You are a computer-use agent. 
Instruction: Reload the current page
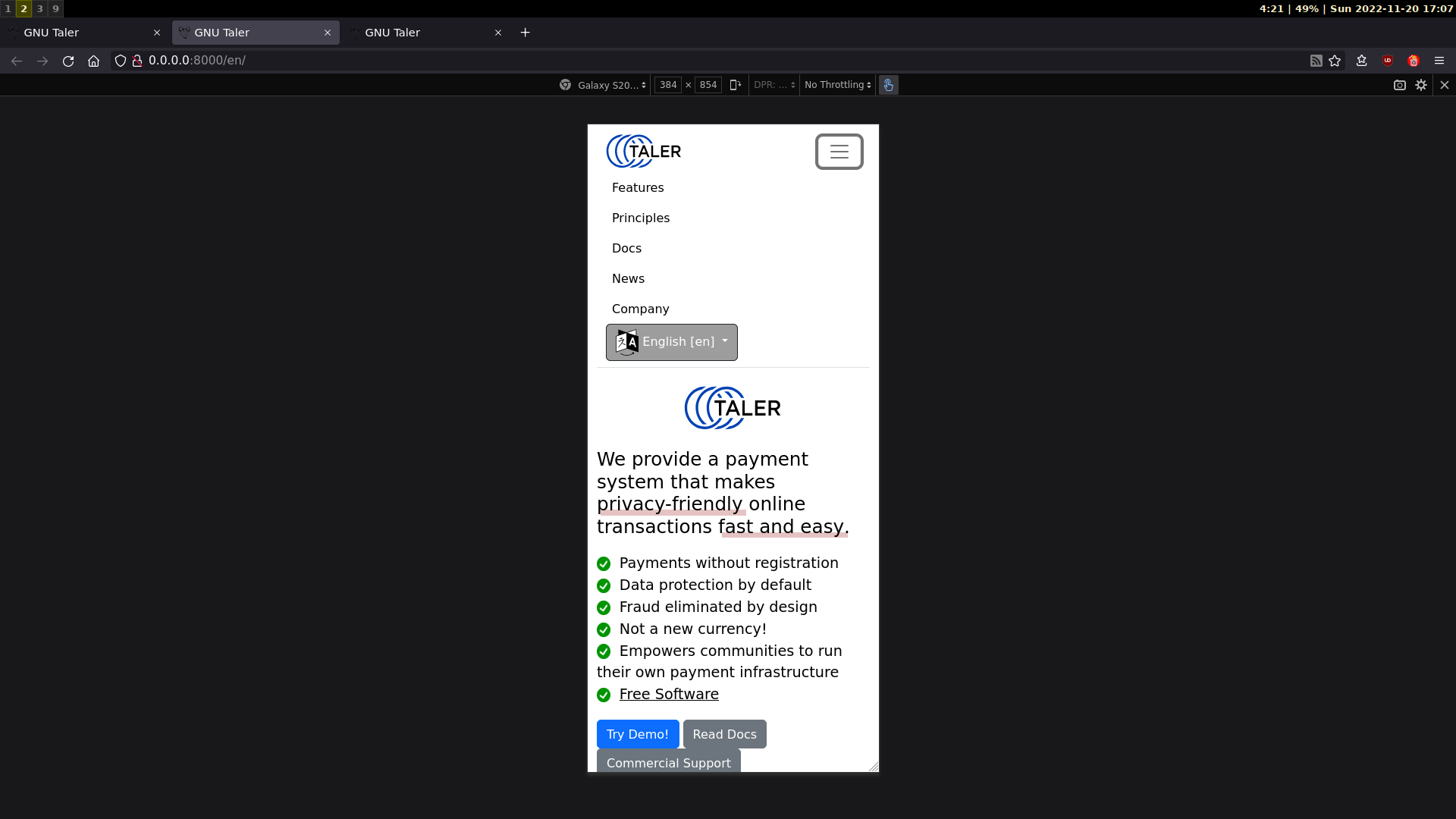(x=68, y=61)
